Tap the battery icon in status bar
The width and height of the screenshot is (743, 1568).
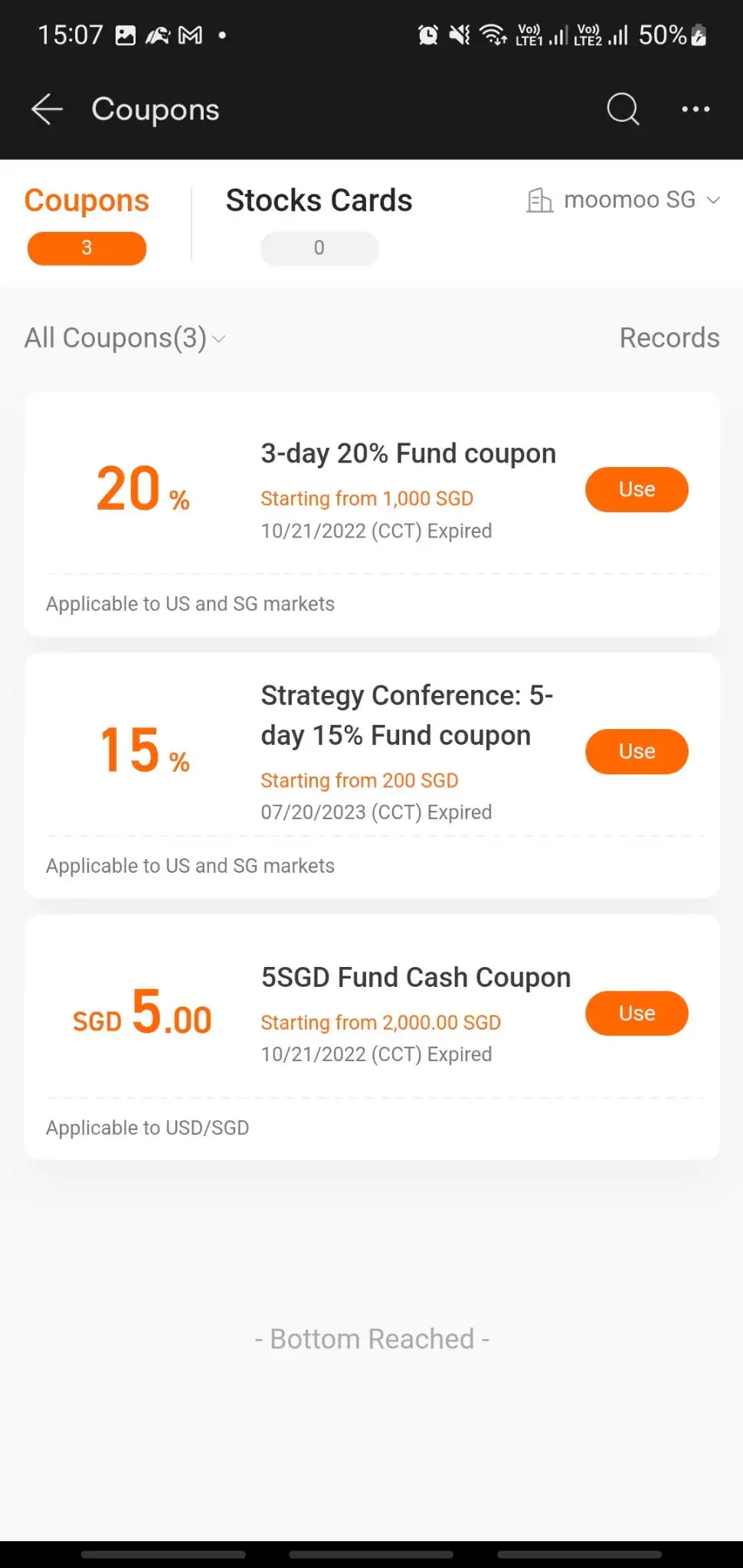click(x=698, y=34)
